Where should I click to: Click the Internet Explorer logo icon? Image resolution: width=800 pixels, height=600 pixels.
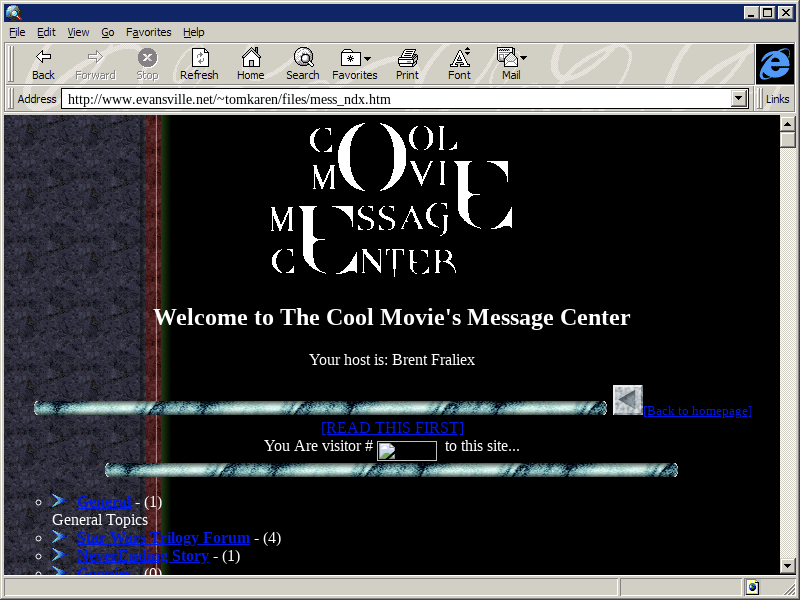[774, 64]
